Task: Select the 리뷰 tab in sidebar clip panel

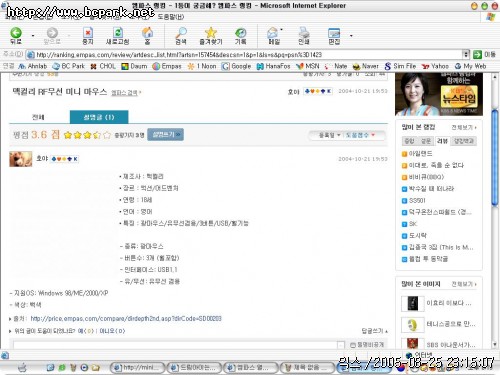Action: pos(442,141)
